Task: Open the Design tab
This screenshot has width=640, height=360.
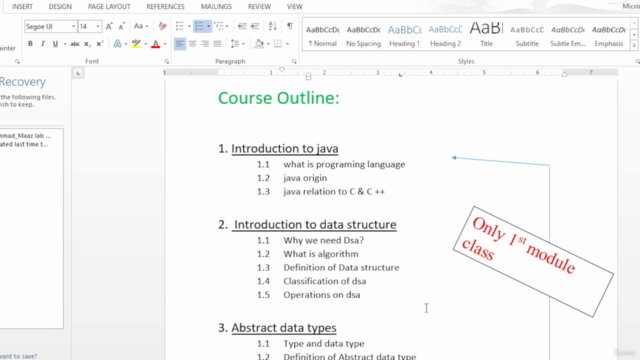Action: [60, 7]
